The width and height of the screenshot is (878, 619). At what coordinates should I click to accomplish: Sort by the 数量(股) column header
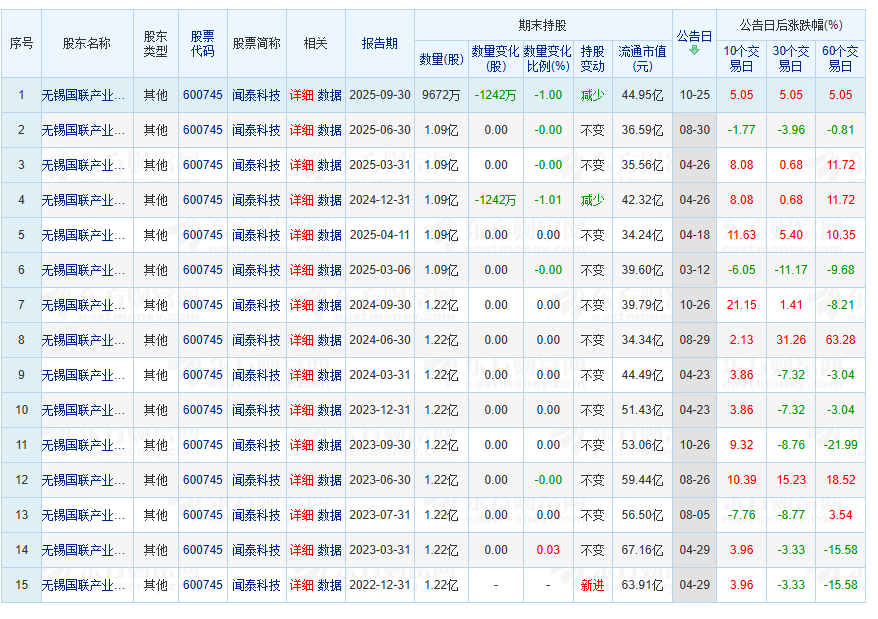tap(441, 59)
